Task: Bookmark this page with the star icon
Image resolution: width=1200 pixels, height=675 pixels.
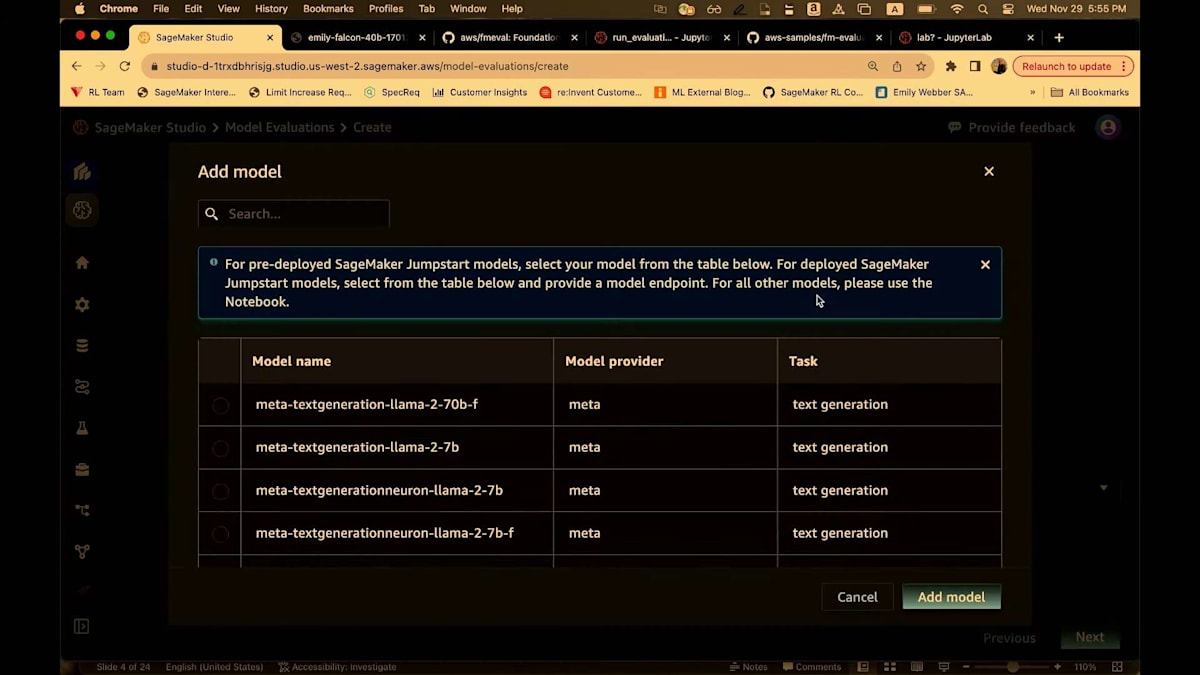Action: click(x=921, y=66)
